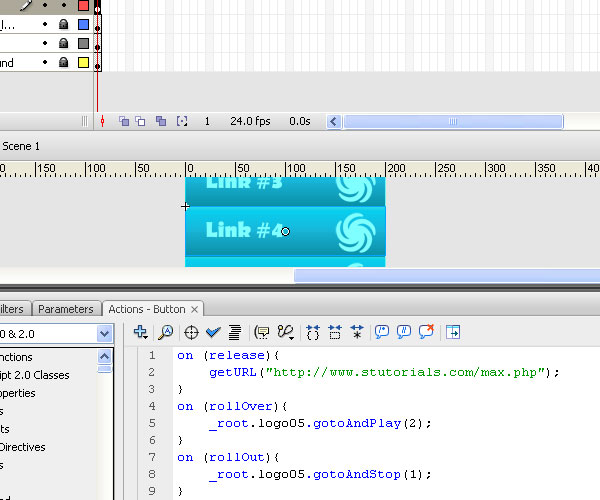Switch to Parameters tab
Viewport: 600px width, 500px height.
(66, 309)
